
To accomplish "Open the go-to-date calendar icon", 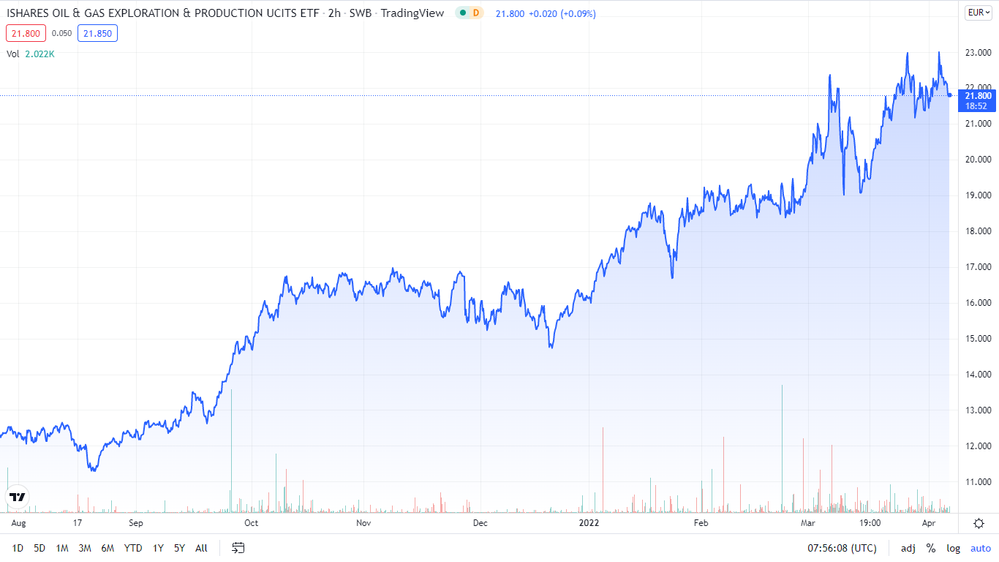I will click(x=238, y=548).
